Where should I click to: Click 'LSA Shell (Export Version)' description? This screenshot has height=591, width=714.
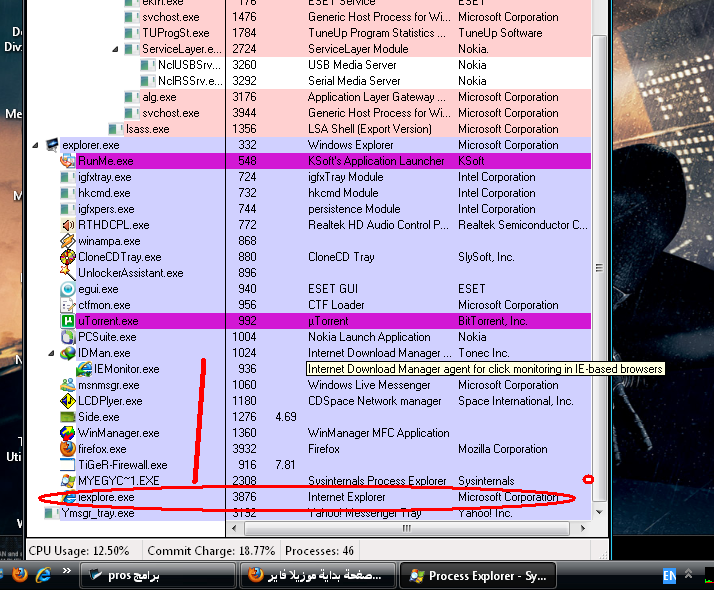coord(370,129)
